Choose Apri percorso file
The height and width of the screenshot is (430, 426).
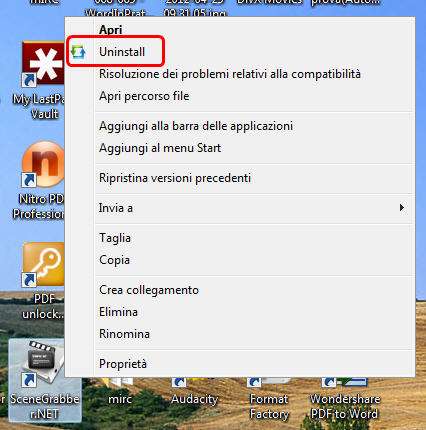pos(144,96)
